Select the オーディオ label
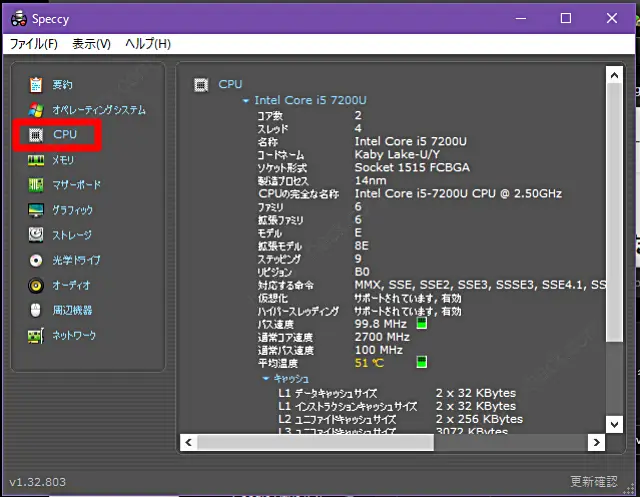The height and width of the screenshot is (497, 640). pyautogui.click(x=71, y=285)
